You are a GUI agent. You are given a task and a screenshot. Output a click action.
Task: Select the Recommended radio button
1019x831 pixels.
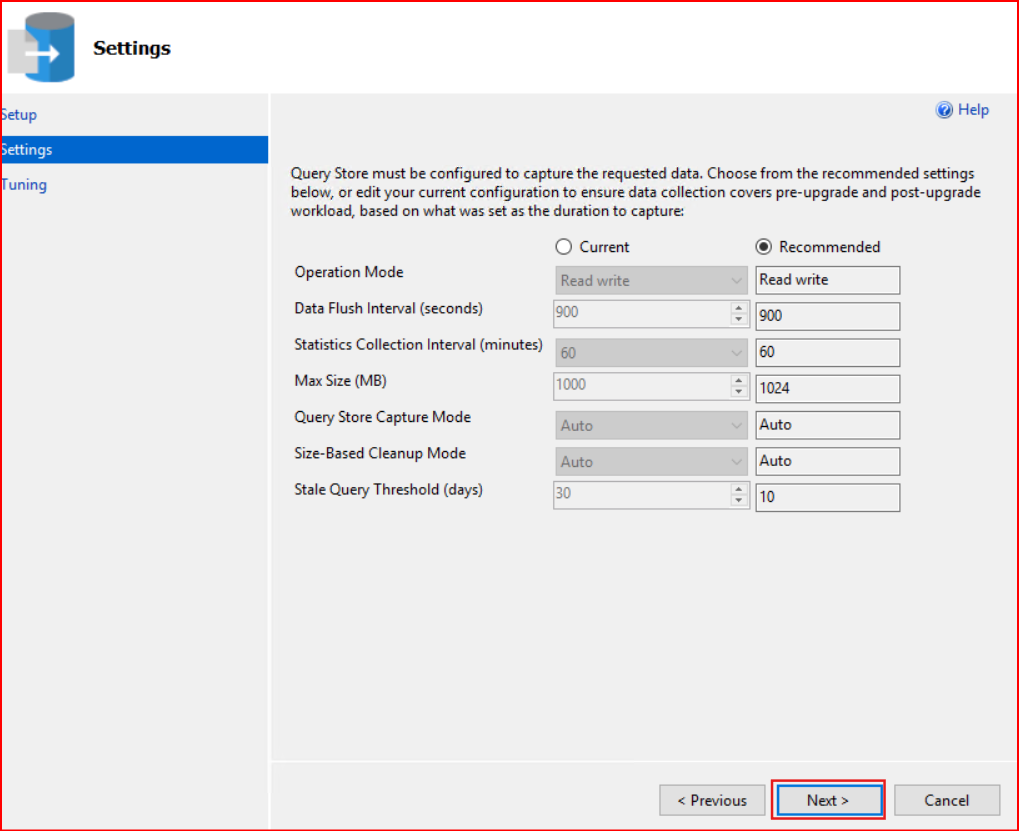764,247
